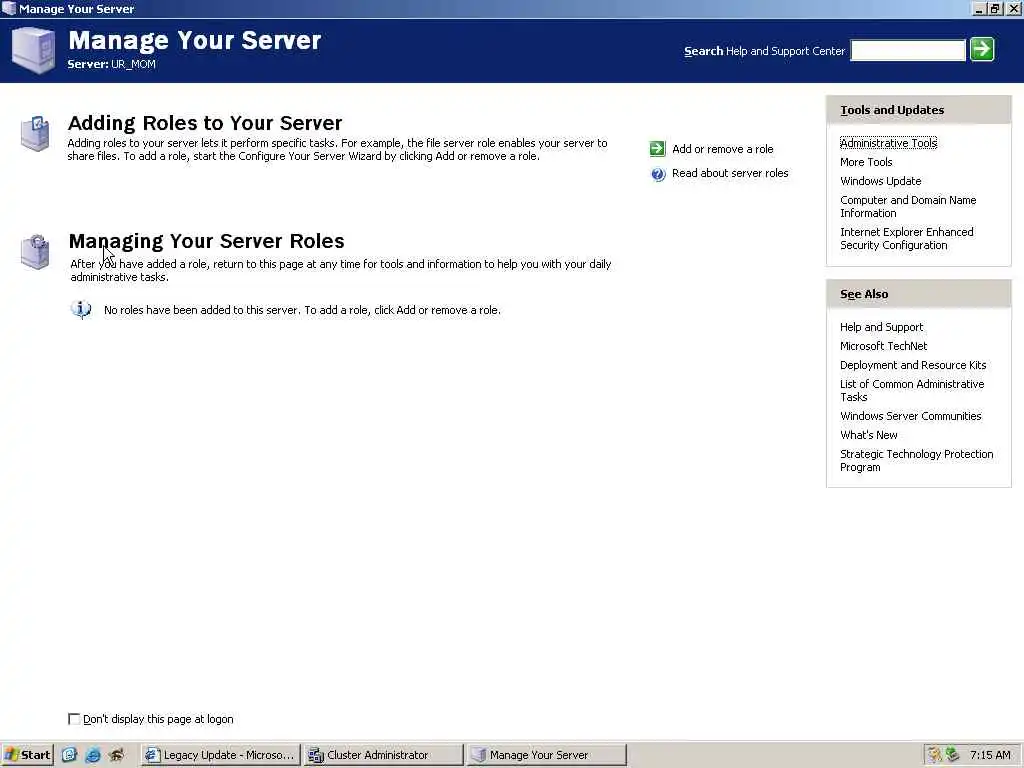Click the Search Help and Support input field
The height and width of the screenshot is (768, 1024).
tap(908, 50)
